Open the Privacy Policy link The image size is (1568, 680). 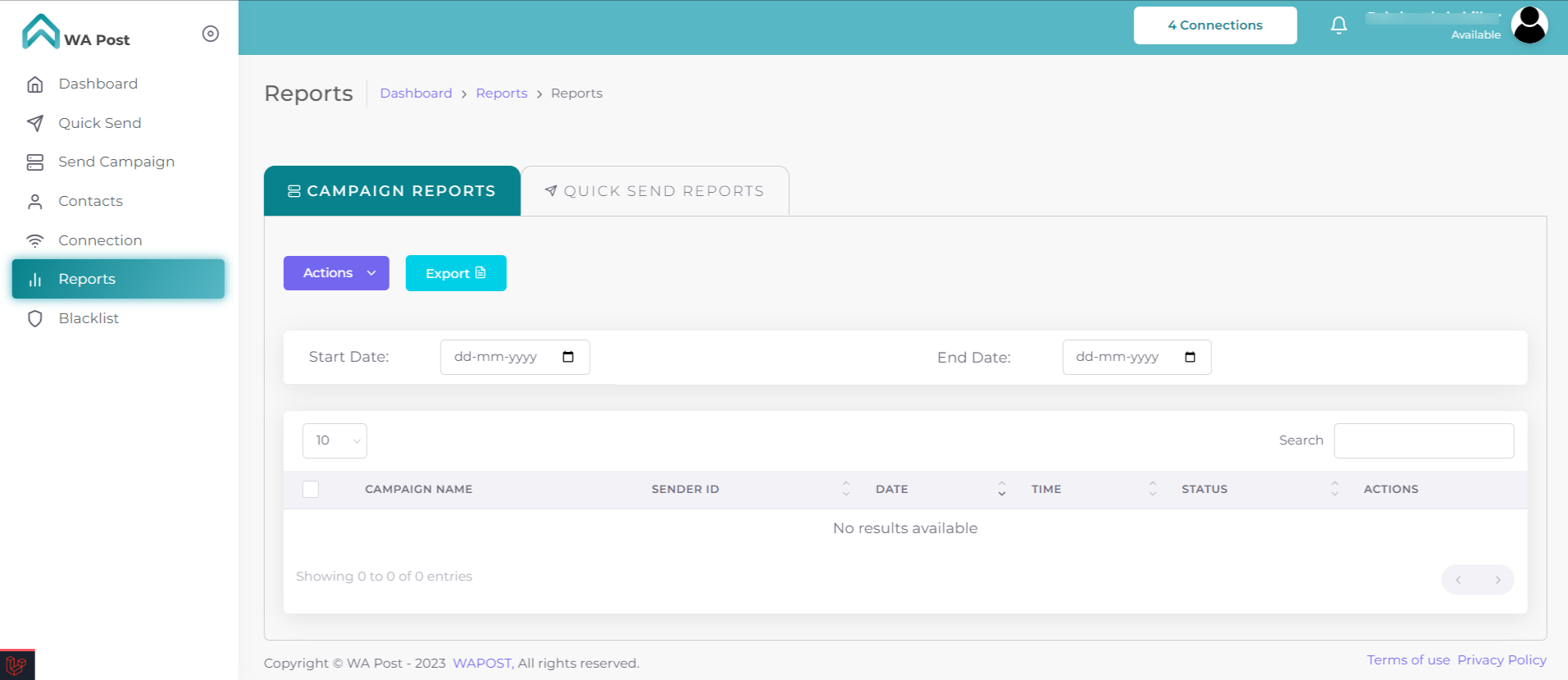1502,660
